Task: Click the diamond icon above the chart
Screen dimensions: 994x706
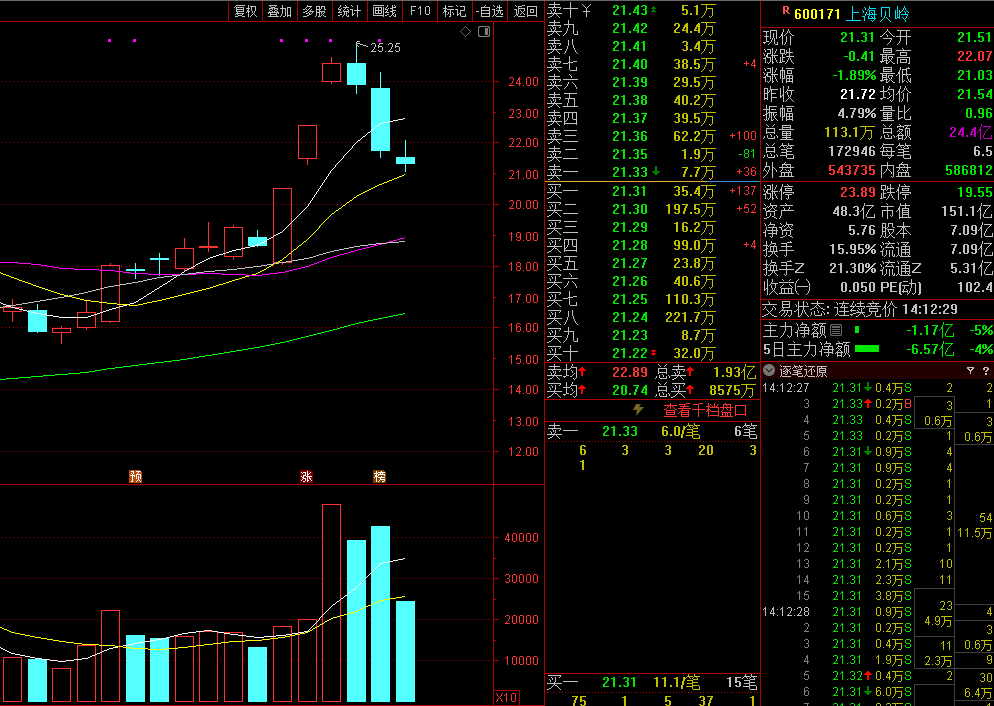Action: tap(465, 32)
